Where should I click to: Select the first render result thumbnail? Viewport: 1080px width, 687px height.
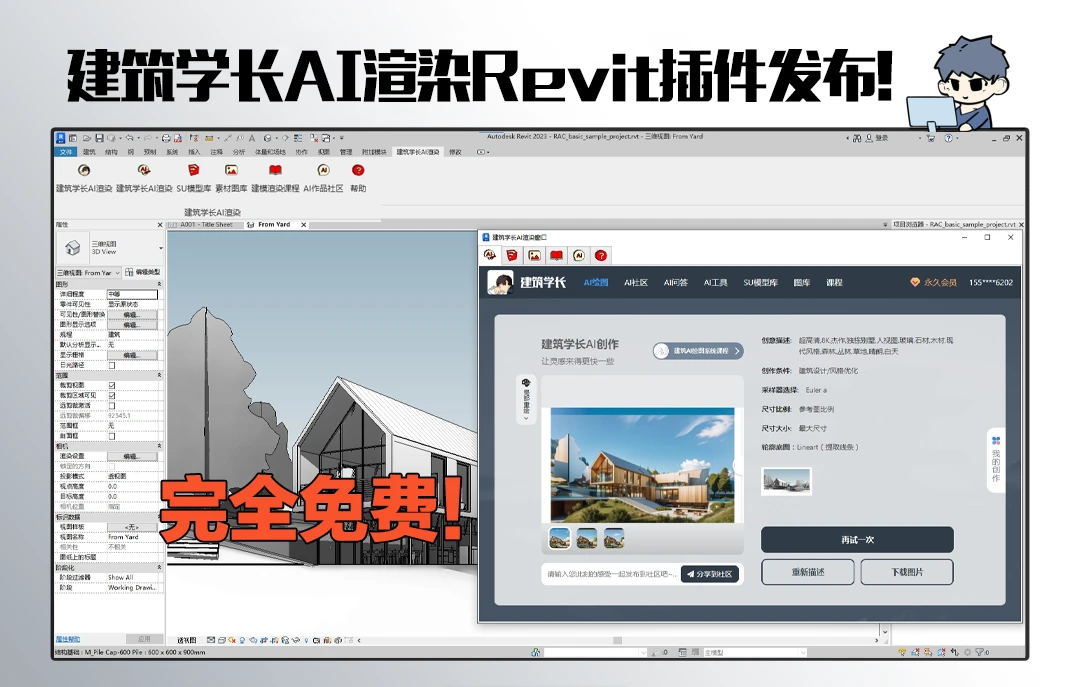tap(559, 537)
